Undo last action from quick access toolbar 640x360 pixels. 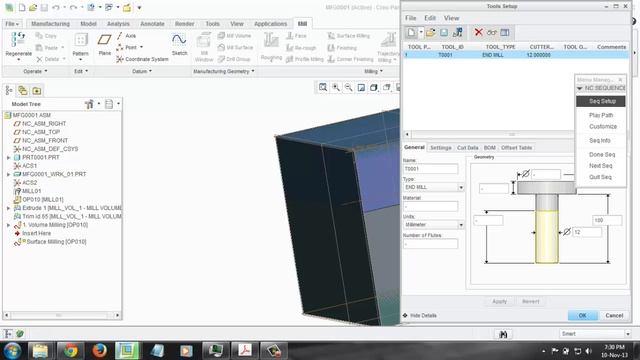coord(56,7)
